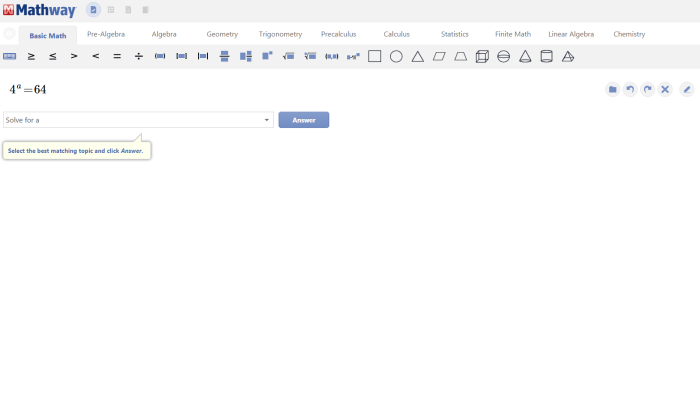
Task: Select the sphere shape icon
Action: pyautogui.click(x=504, y=56)
